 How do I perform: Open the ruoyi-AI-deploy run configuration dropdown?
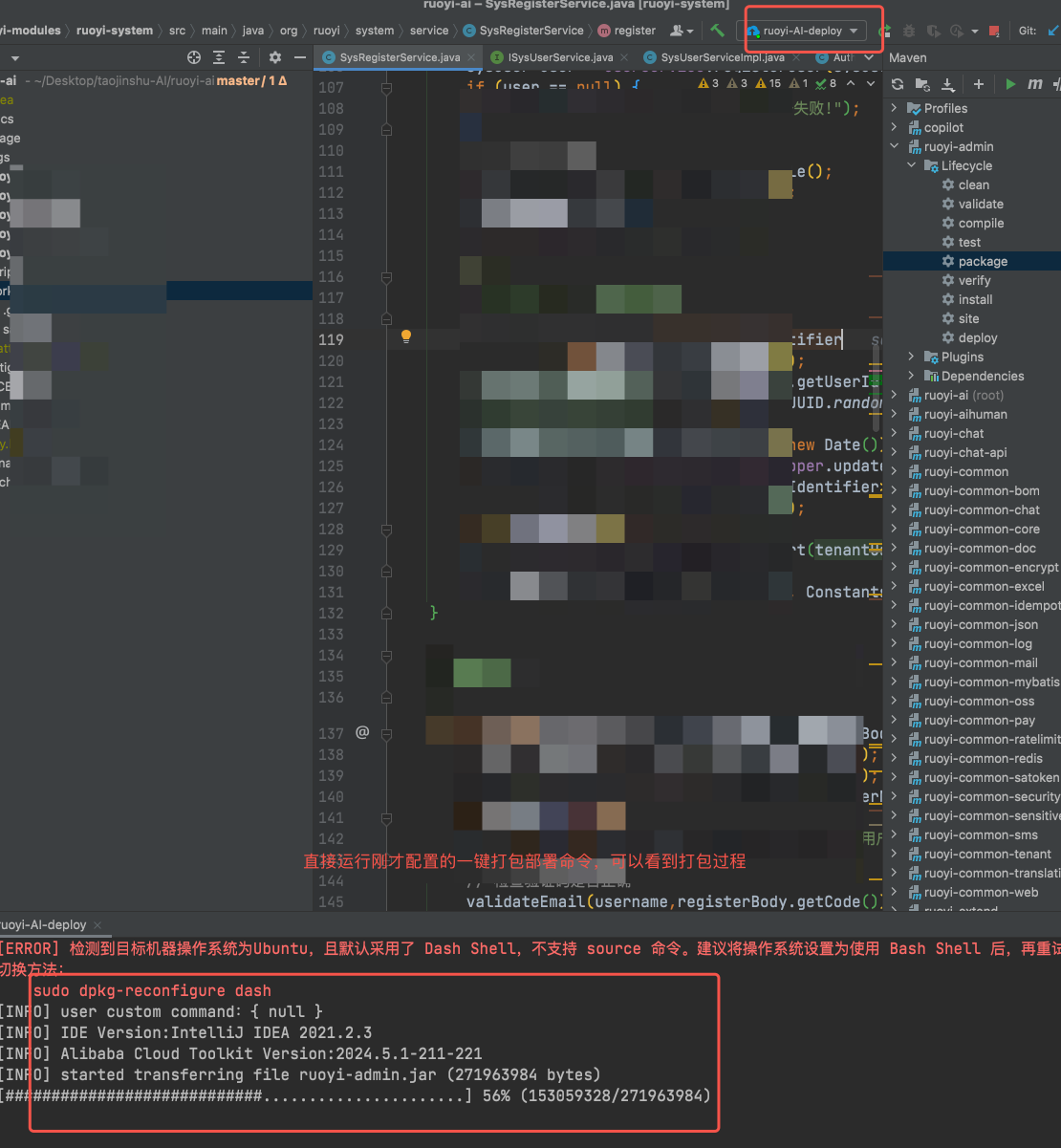[x=804, y=31]
